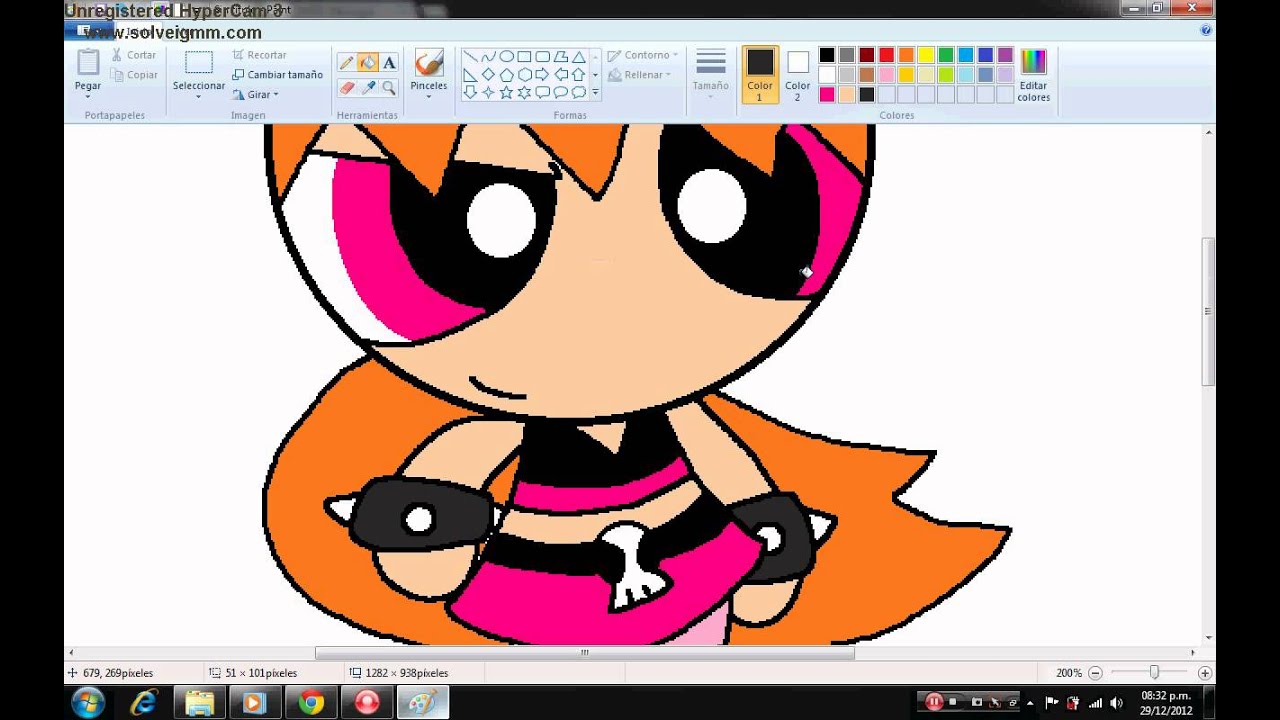Choose the right triangle shape

pyautogui.click(x=470, y=75)
